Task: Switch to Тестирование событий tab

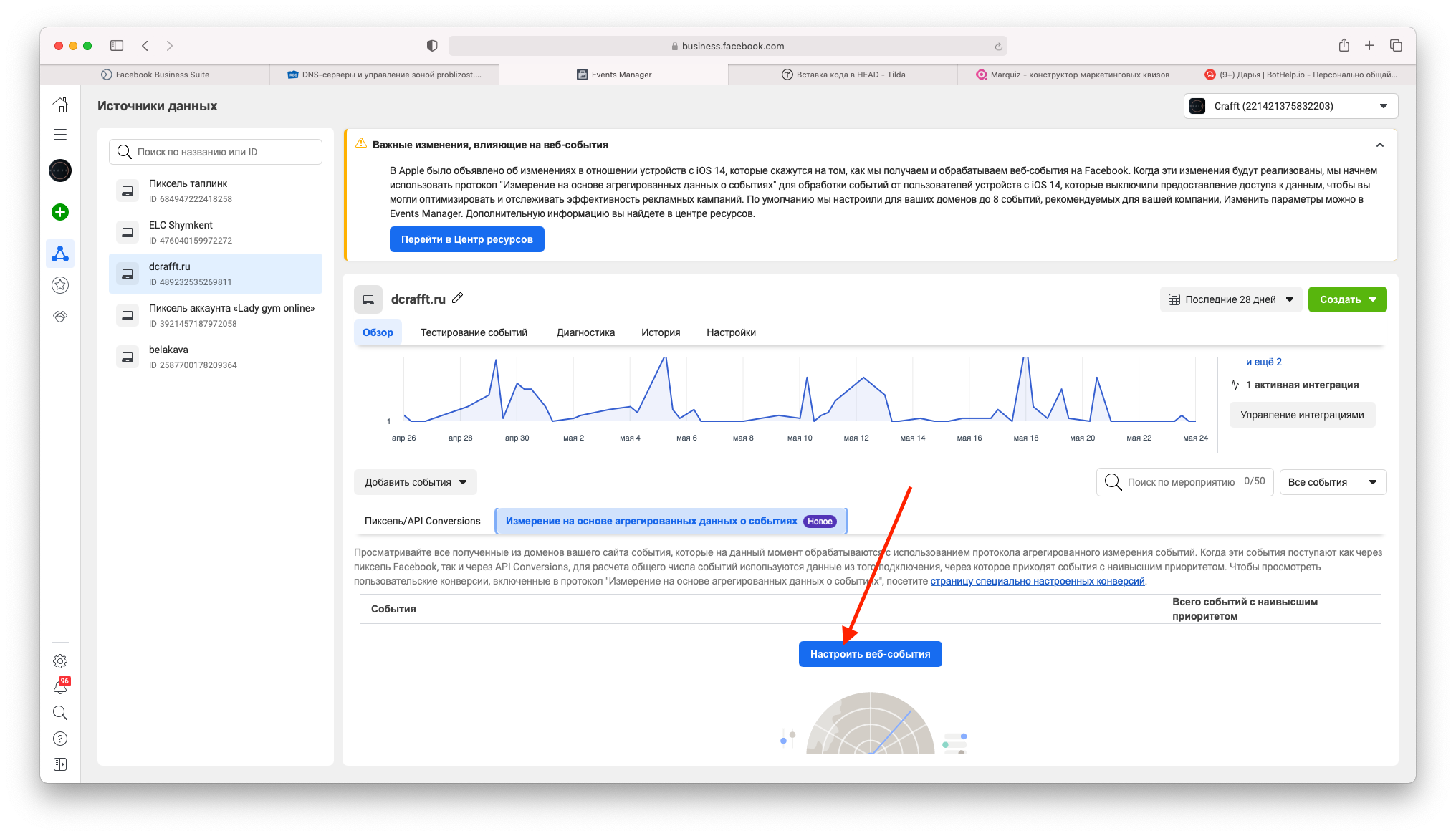Action: (x=474, y=332)
